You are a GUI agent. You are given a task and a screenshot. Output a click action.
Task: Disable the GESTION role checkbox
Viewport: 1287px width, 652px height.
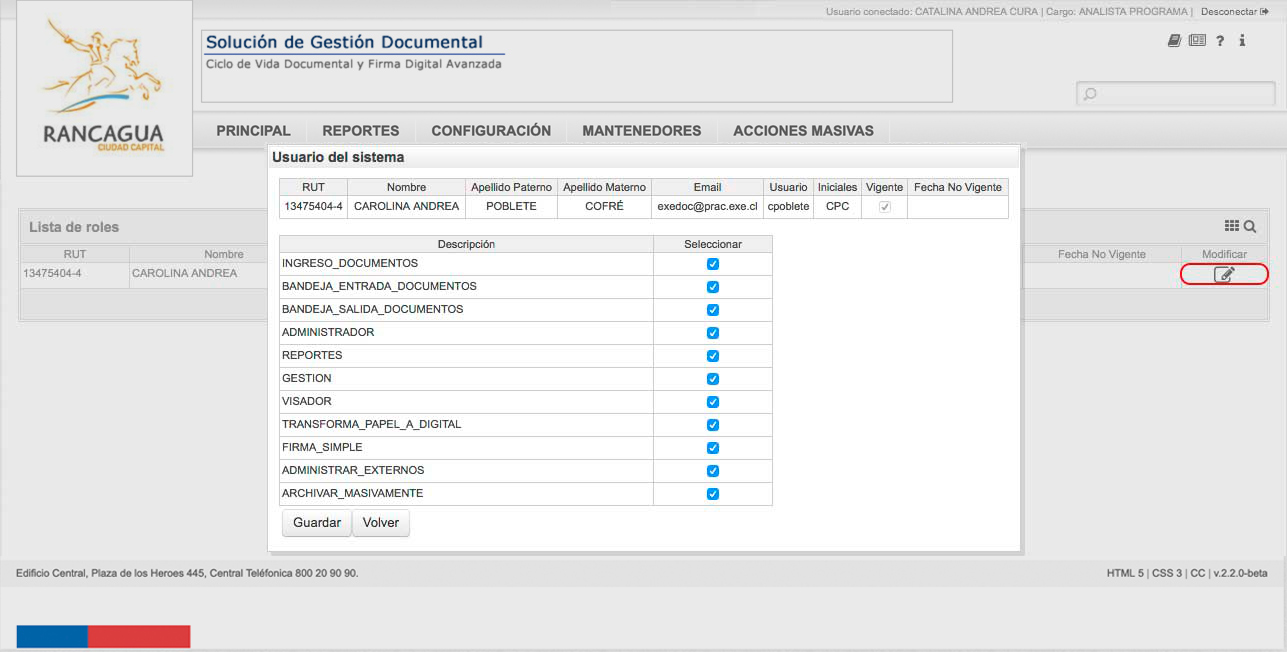[x=713, y=379]
